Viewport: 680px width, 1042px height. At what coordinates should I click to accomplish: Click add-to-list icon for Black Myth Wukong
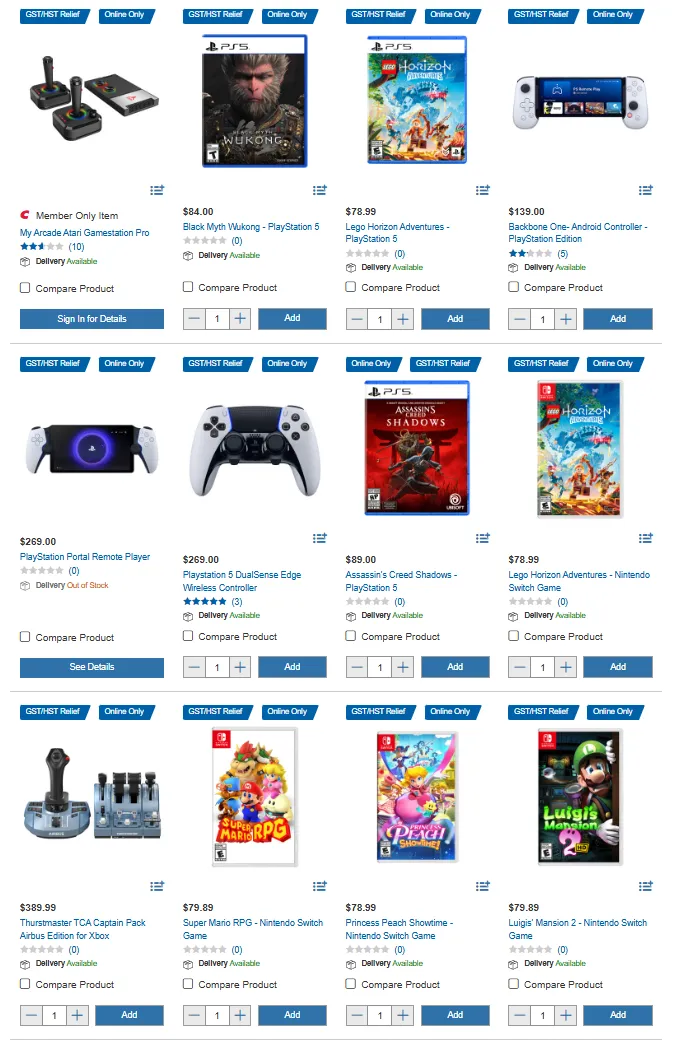pos(320,190)
